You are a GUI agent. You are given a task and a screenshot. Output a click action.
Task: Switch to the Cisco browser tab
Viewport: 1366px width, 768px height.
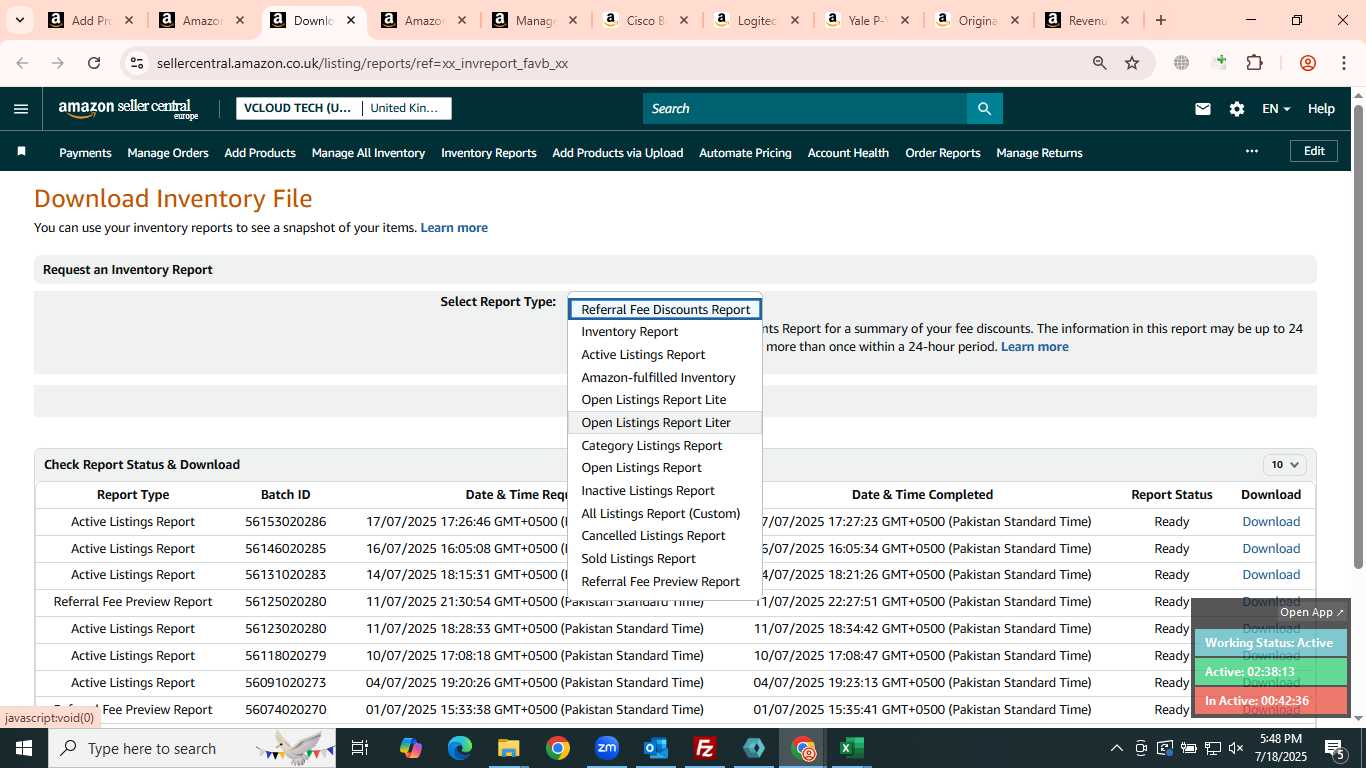pyautogui.click(x=645, y=20)
